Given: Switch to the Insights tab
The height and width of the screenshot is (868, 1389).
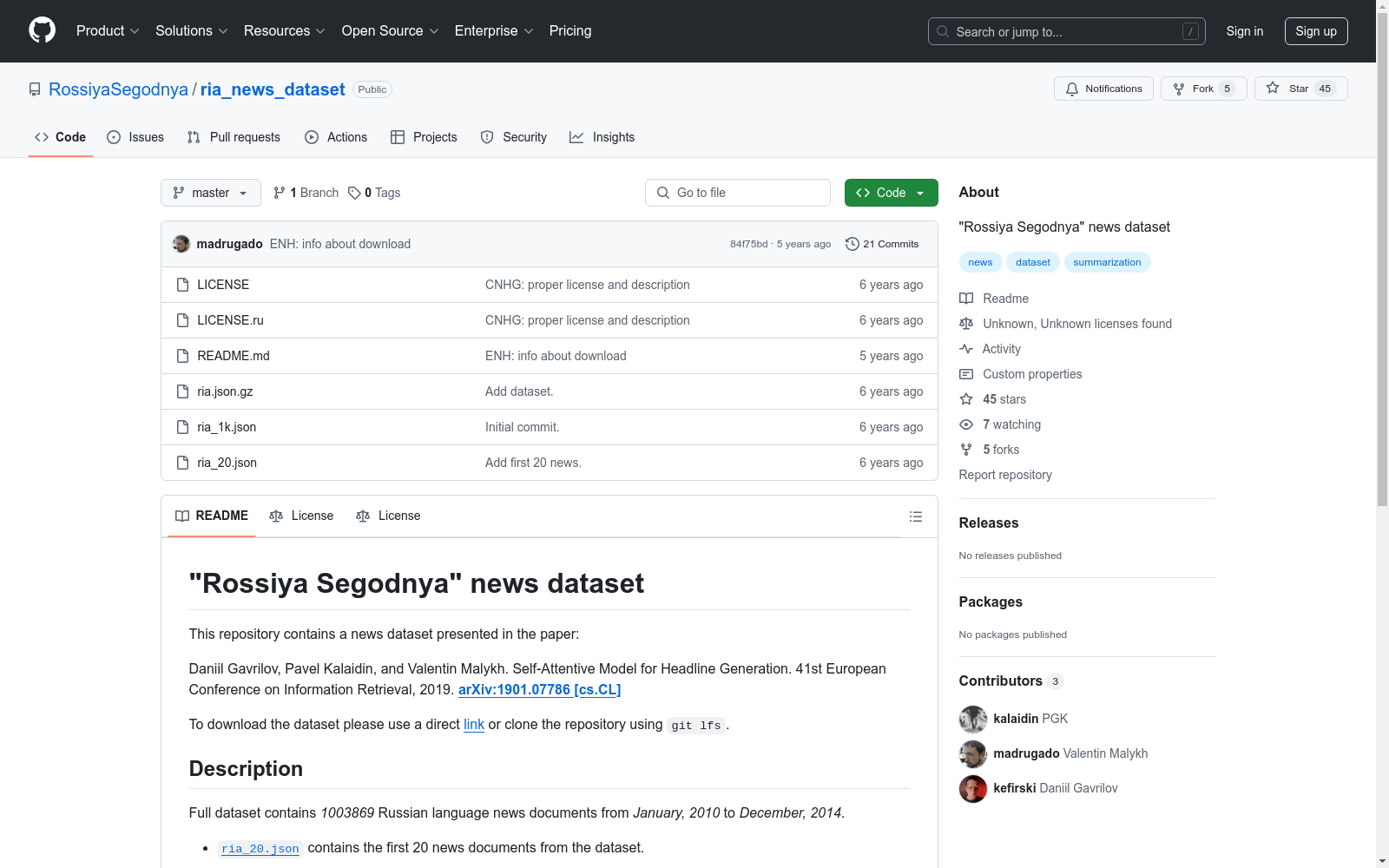Looking at the screenshot, I should [x=602, y=137].
